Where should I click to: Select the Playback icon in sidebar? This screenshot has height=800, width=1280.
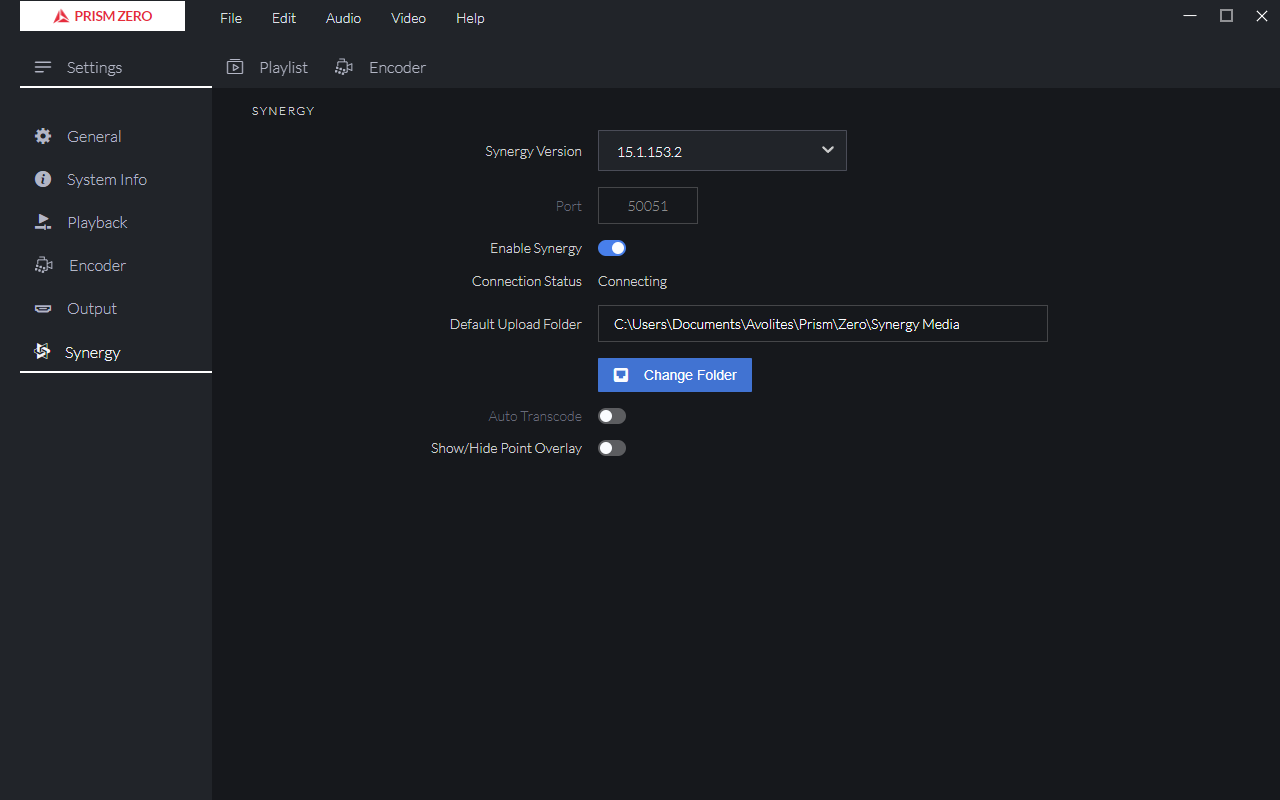(x=43, y=222)
